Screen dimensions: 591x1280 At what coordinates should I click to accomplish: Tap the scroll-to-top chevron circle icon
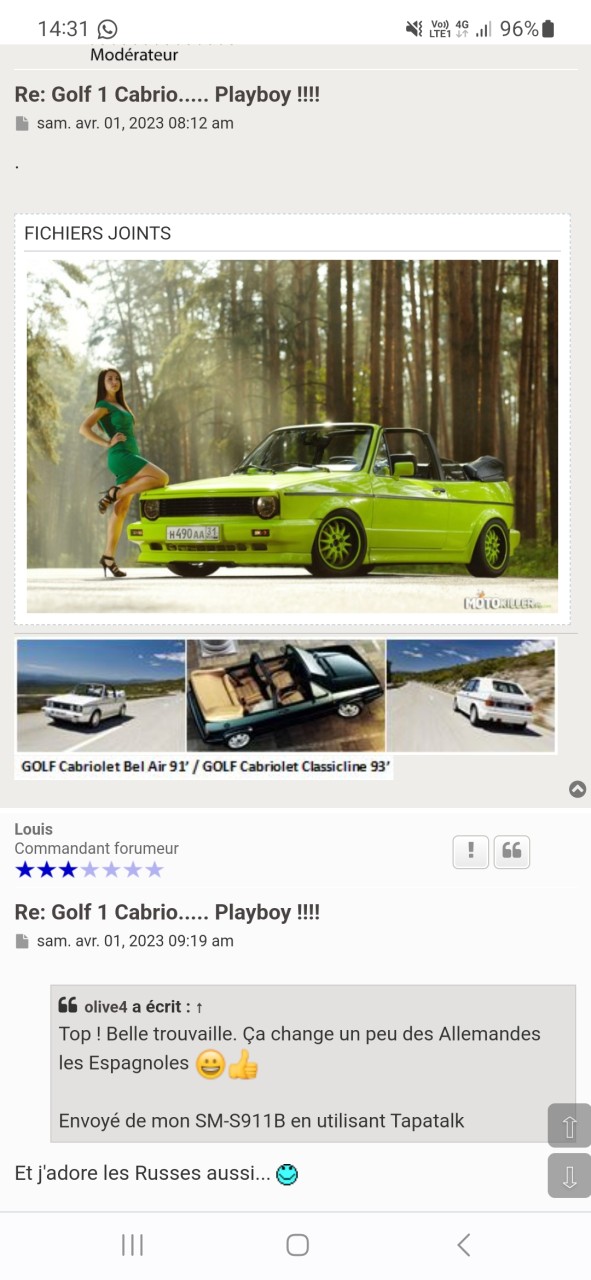(578, 789)
